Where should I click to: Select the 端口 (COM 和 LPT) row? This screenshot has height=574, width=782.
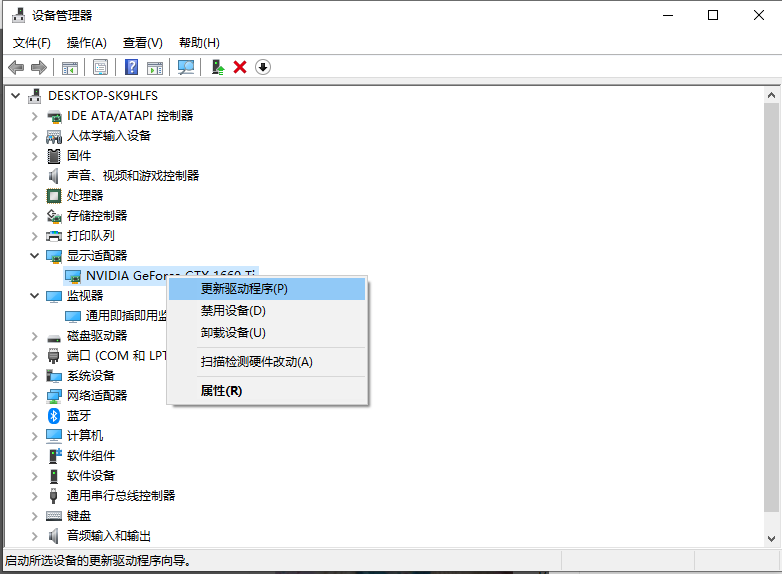[x=116, y=356]
